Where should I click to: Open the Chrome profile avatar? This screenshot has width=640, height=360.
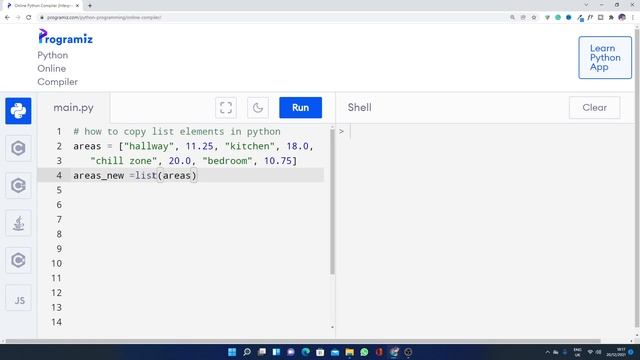click(622, 18)
